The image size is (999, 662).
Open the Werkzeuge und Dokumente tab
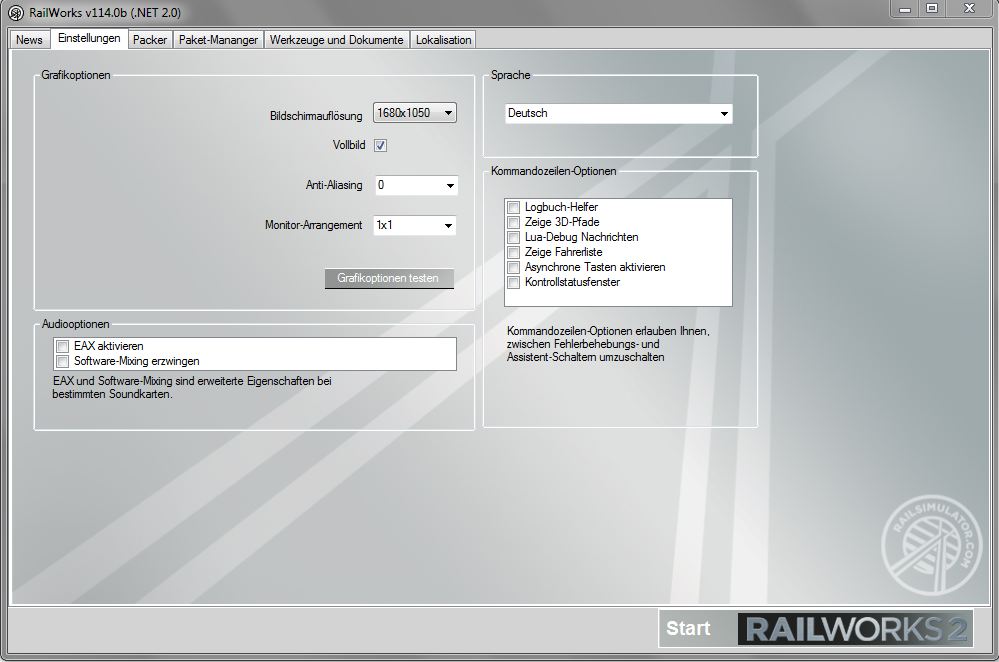336,40
